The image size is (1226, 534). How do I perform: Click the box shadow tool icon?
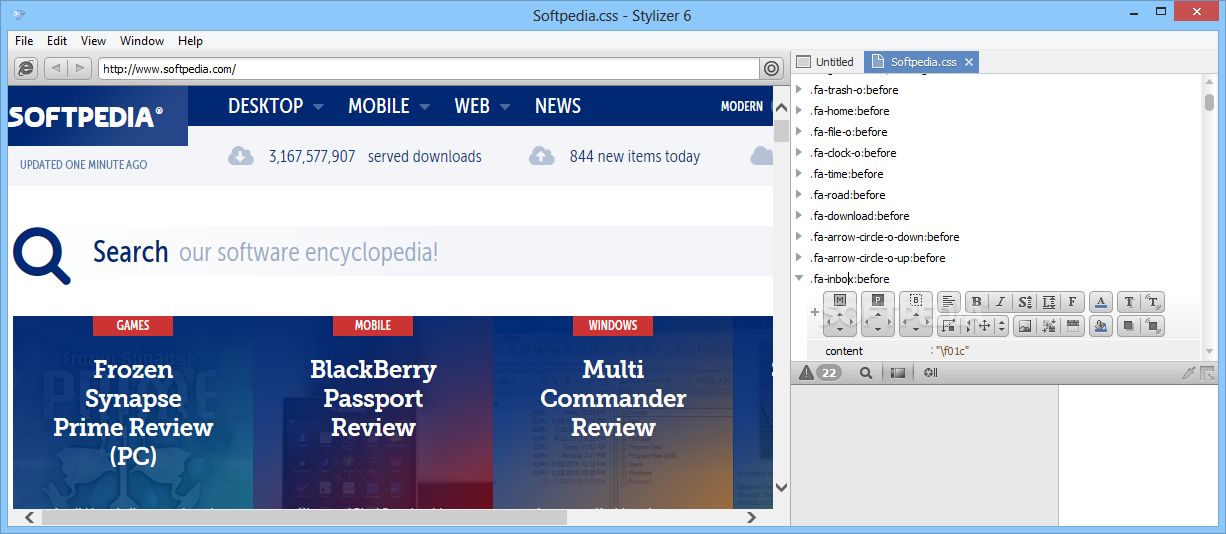click(1129, 326)
